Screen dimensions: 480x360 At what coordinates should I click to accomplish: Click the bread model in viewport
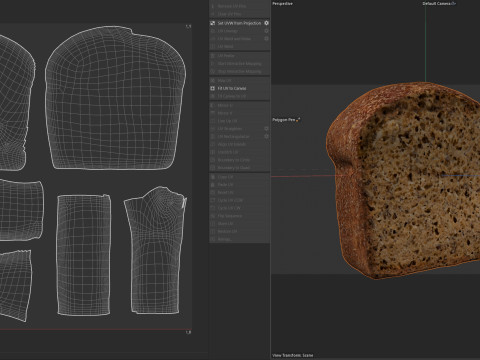403,180
